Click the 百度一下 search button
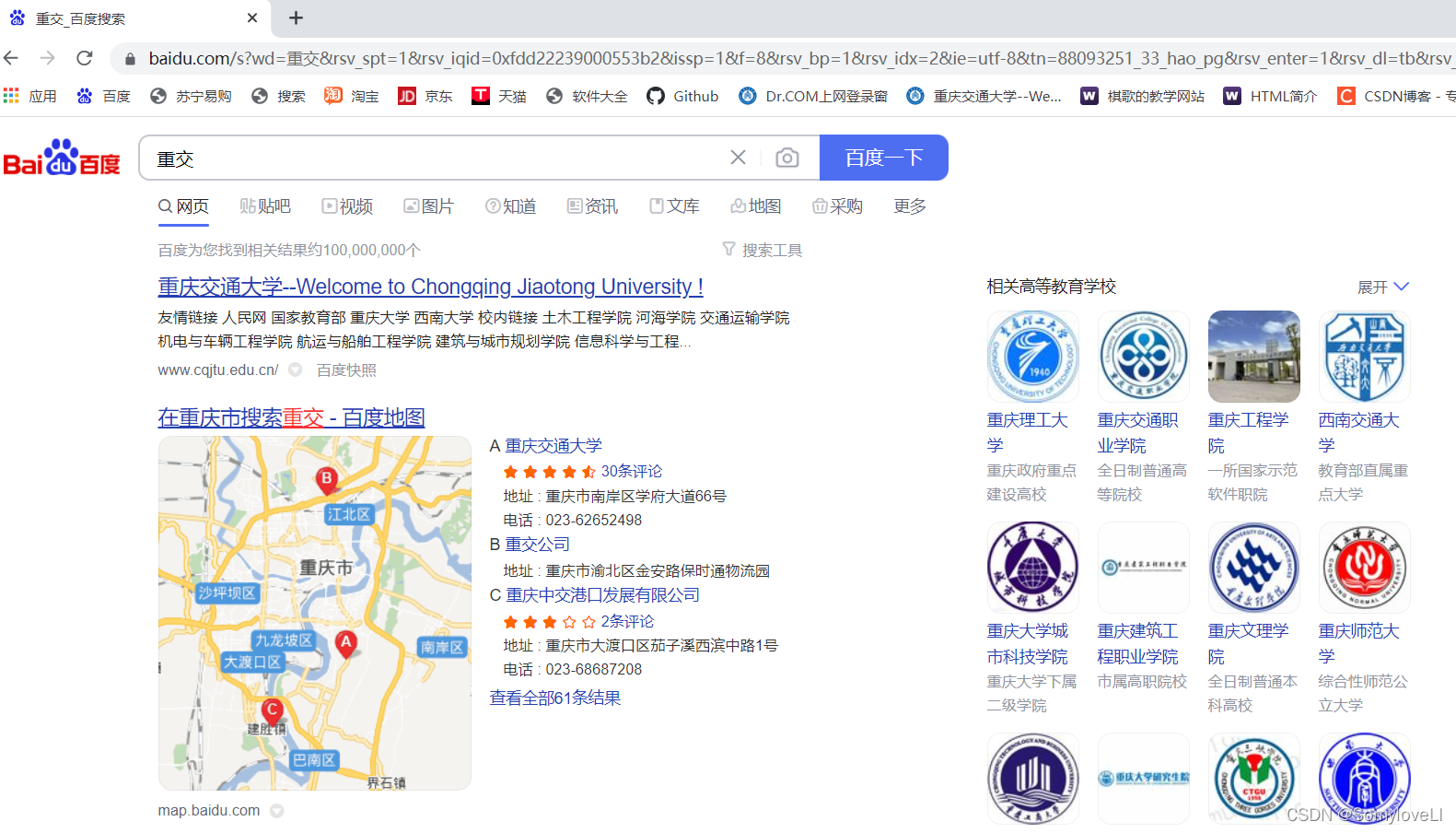This screenshot has width=1456, height=833. (884, 158)
